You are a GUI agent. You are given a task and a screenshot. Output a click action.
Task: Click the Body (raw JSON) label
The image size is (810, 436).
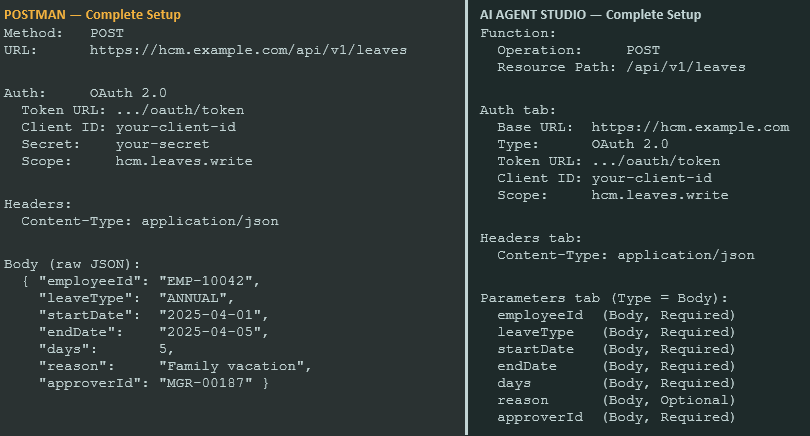72,263
